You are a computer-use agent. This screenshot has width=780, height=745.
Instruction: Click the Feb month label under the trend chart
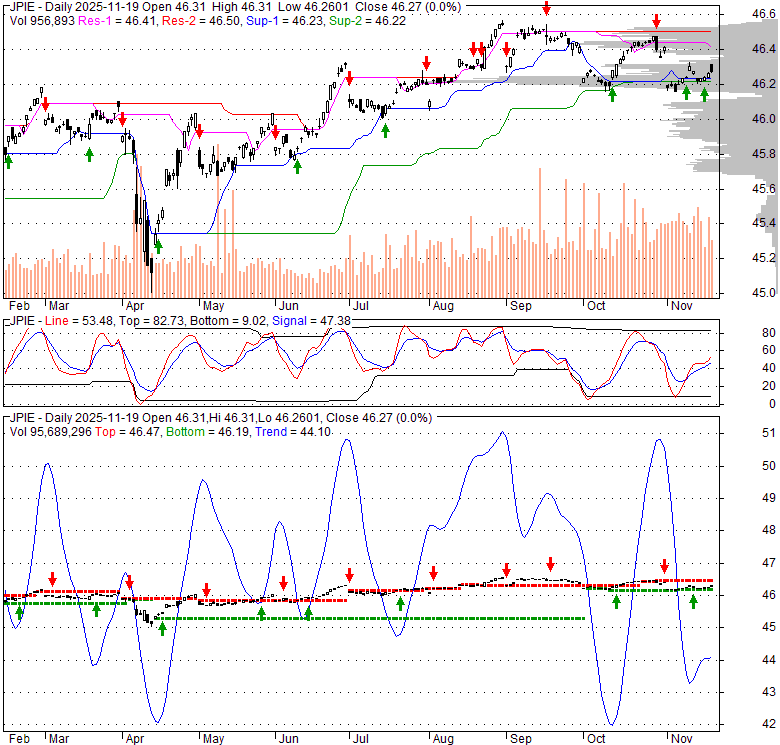(19, 739)
